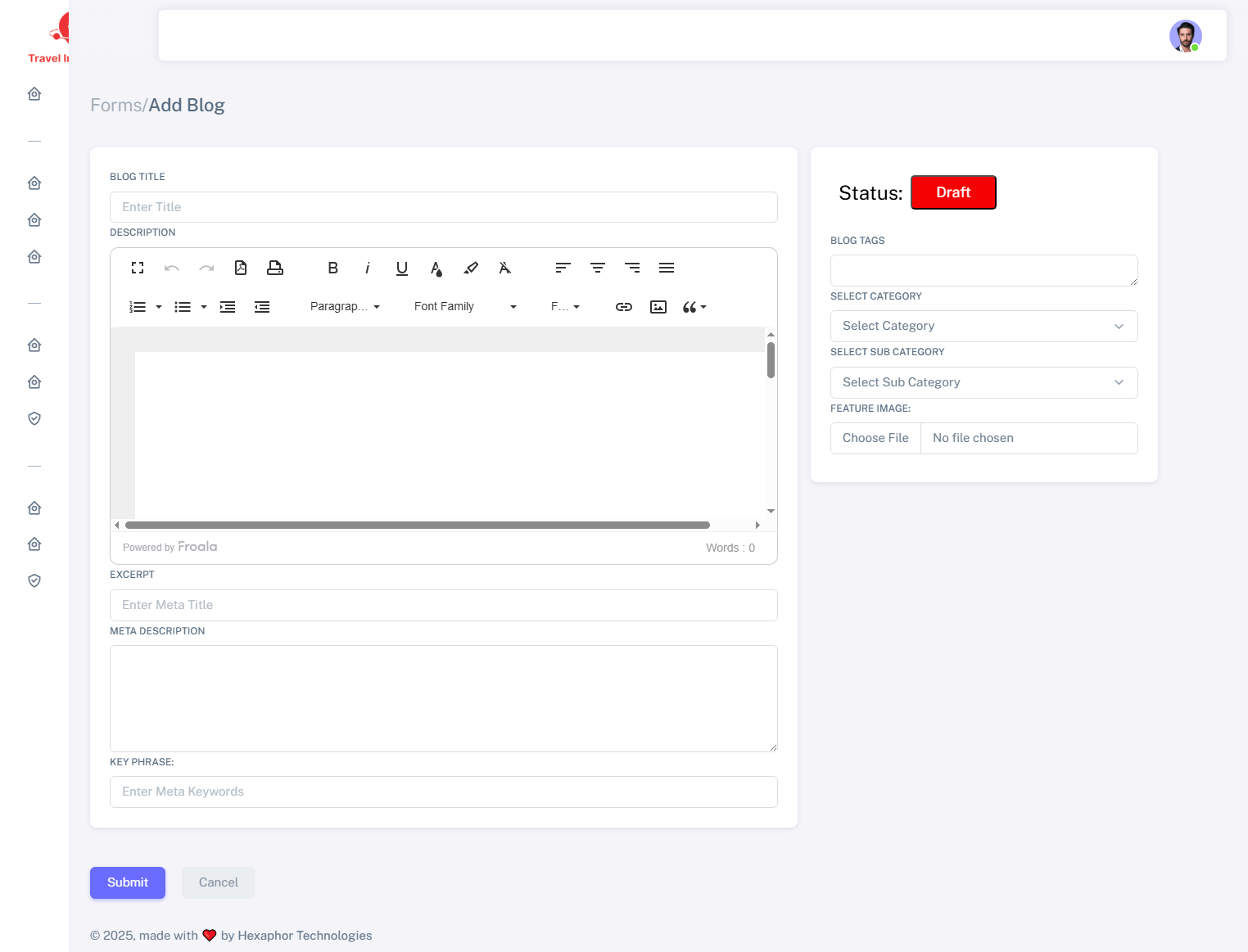Click the print icon in editor toolbar
1248x952 pixels.
tap(275, 268)
